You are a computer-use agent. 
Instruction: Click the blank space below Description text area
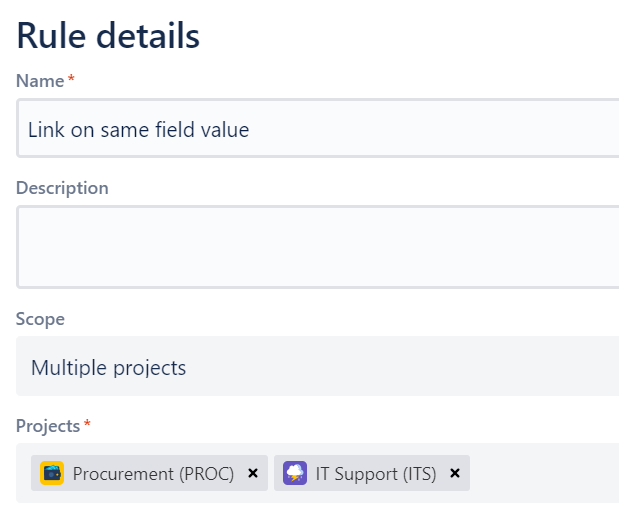[x=318, y=301]
